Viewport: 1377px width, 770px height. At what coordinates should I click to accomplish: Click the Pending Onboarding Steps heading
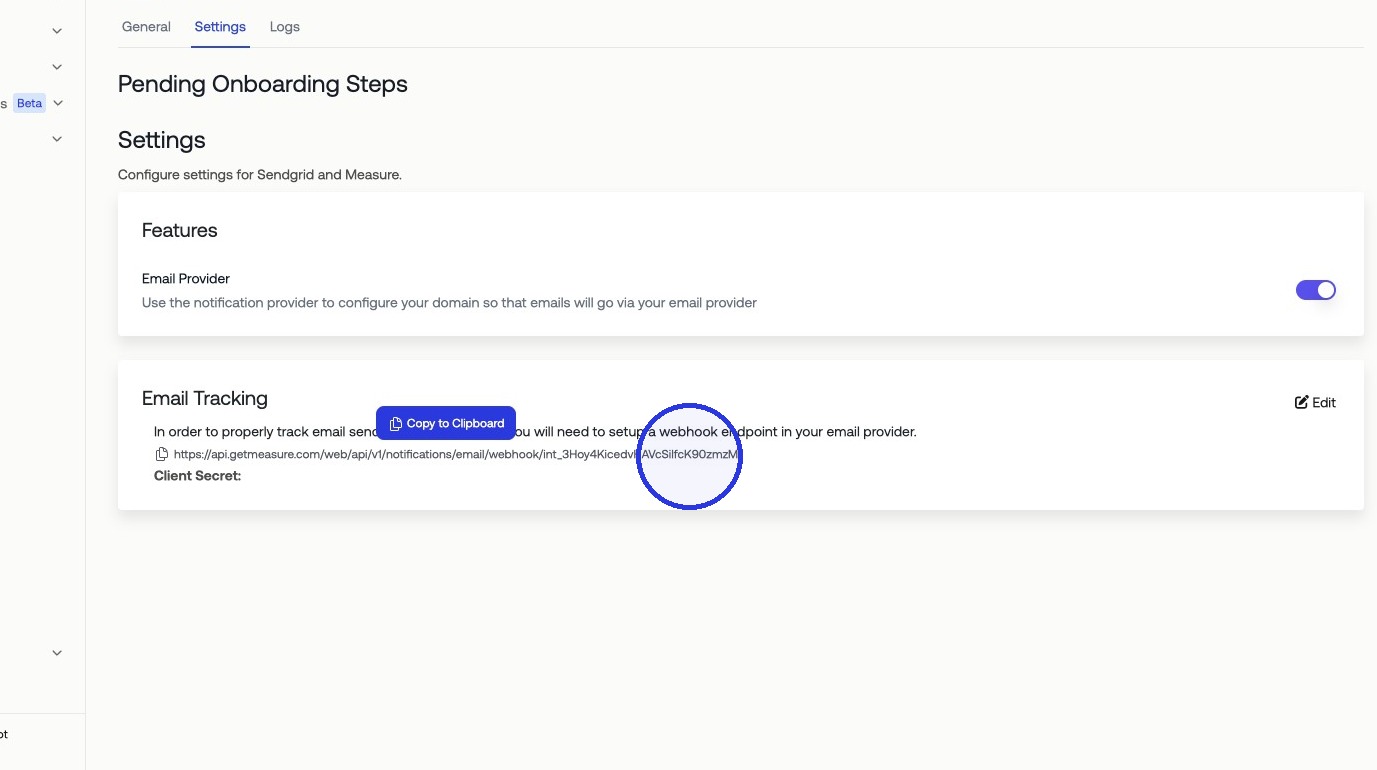coord(263,84)
